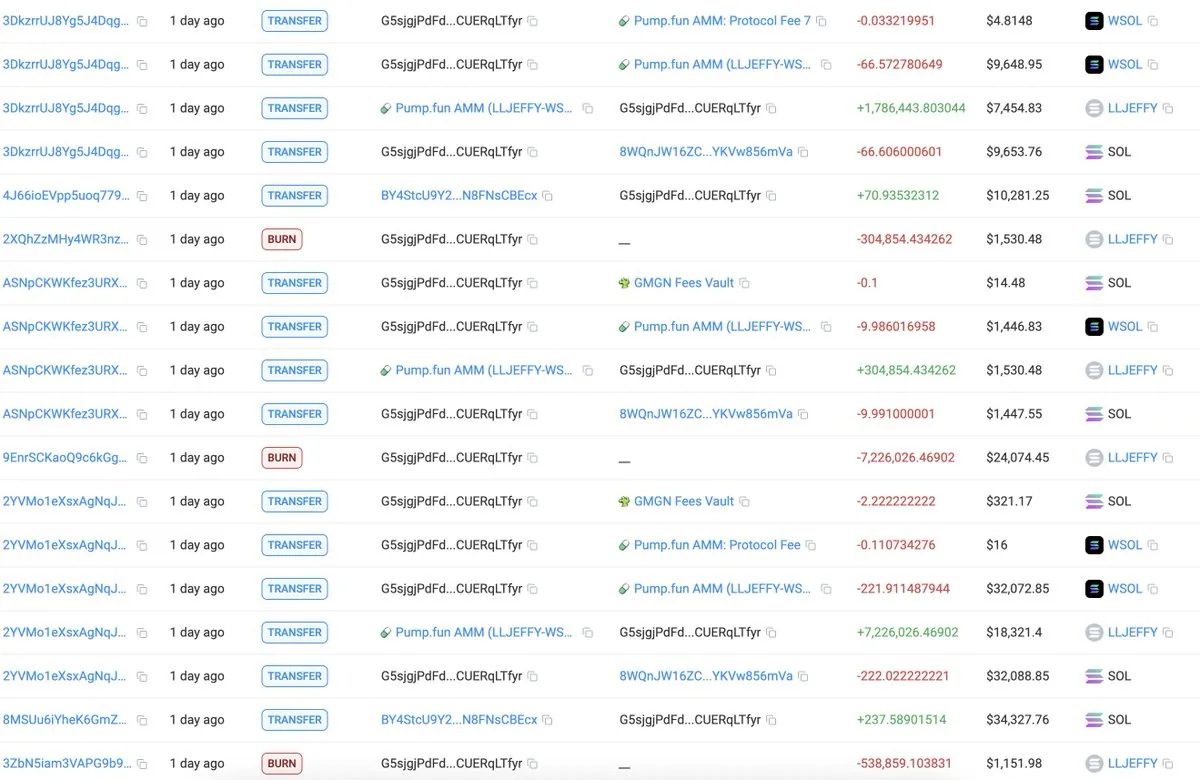Copy GMGN Fees Vault address in -0.1 row
The height and width of the screenshot is (780, 1200).
744,283
